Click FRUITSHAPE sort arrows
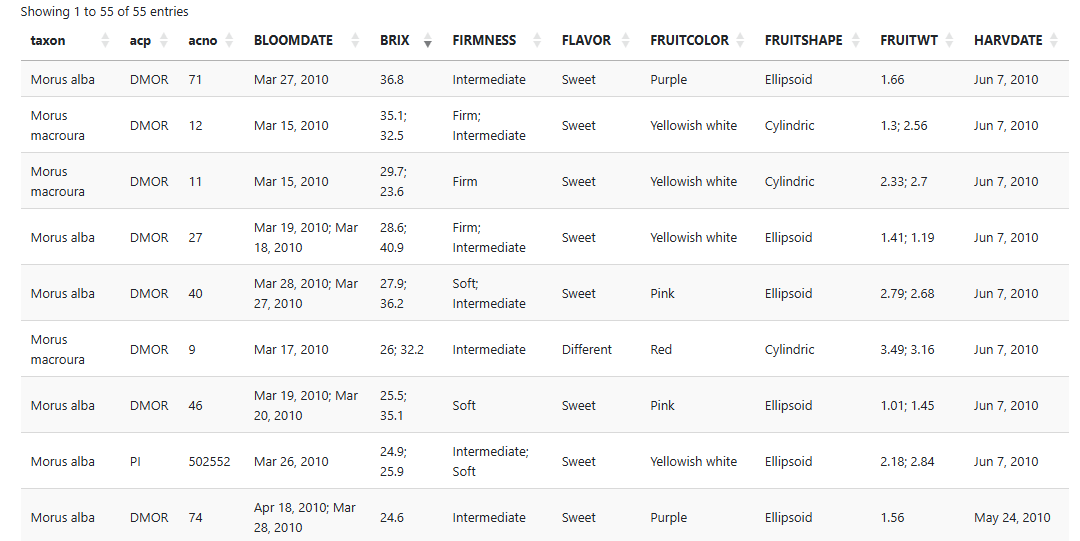Screen dimensions: 1080x541 point(855,41)
